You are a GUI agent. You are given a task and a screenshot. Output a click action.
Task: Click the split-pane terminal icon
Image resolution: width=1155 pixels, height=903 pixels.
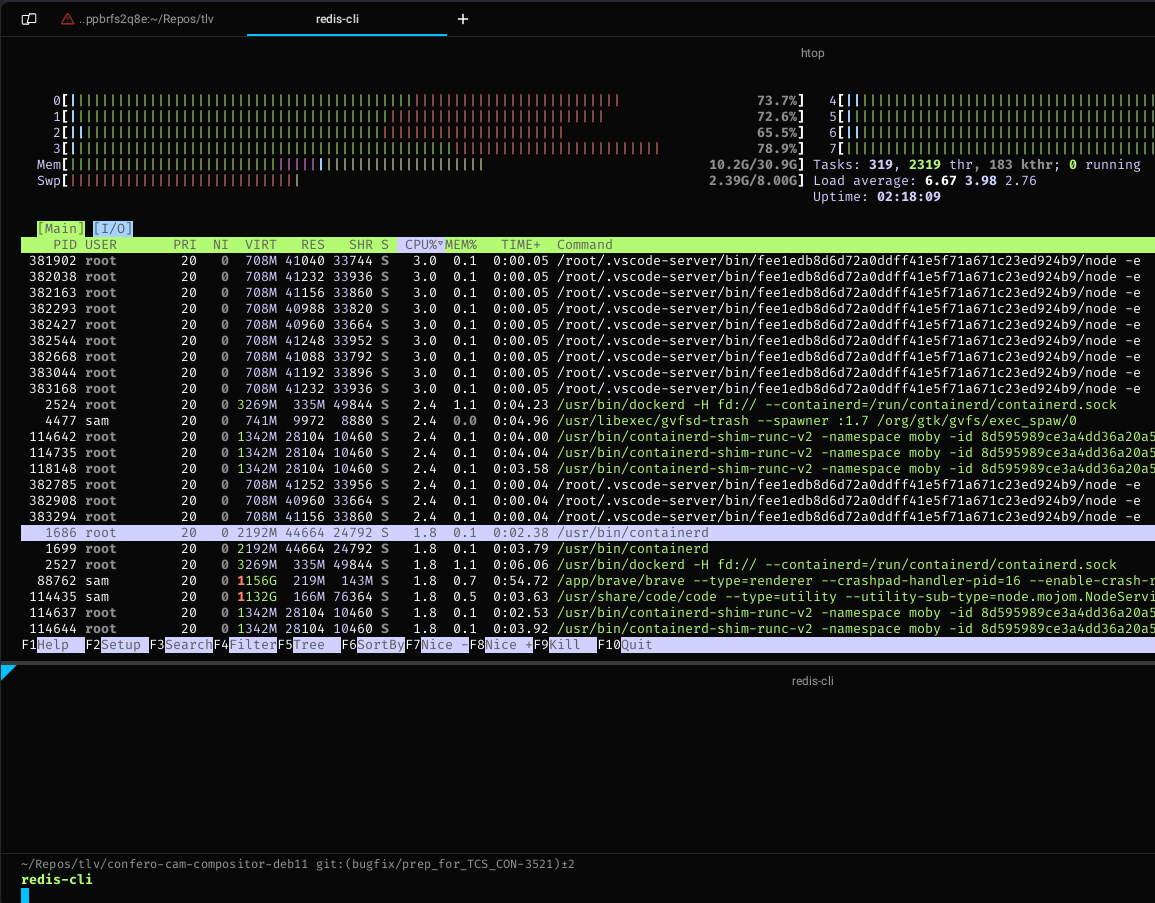click(x=29, y=18)
